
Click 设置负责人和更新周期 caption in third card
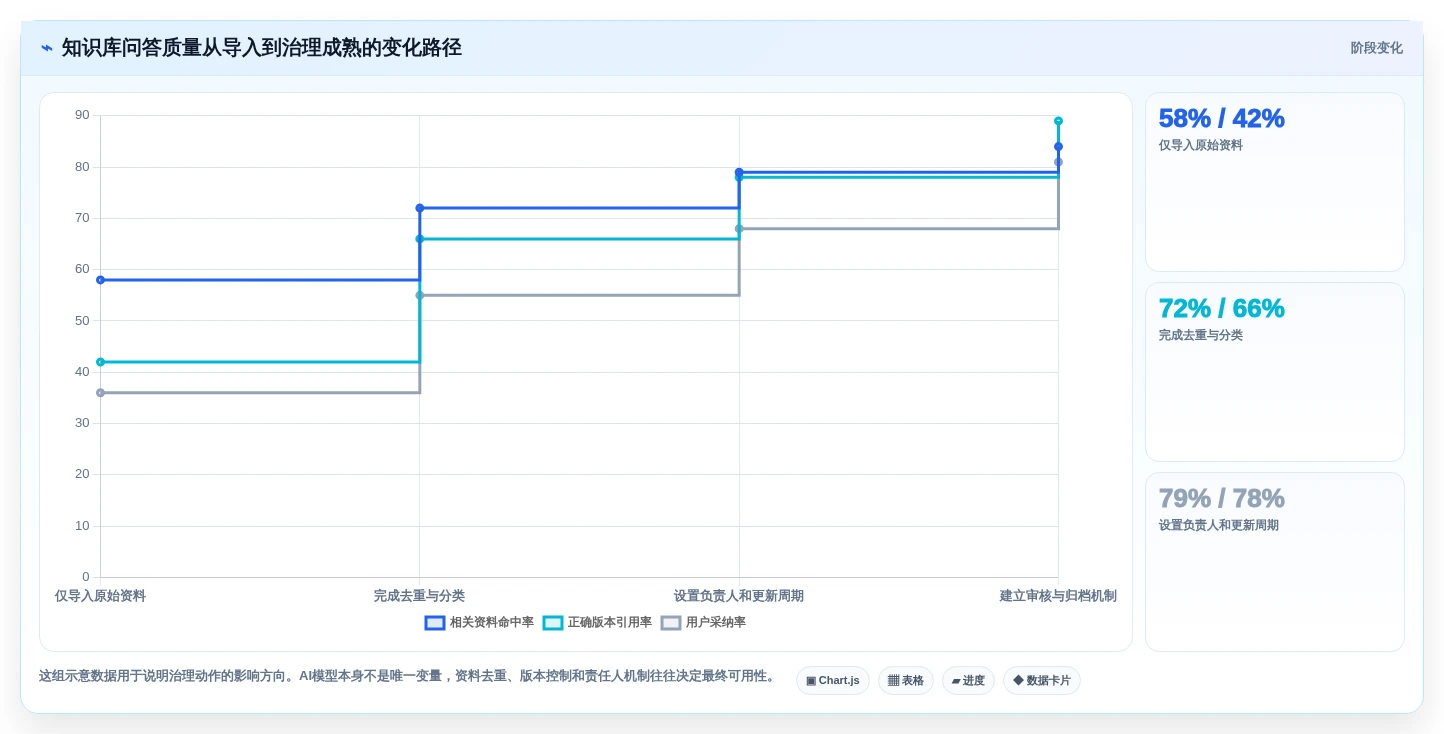click(x=1218, y=525)
